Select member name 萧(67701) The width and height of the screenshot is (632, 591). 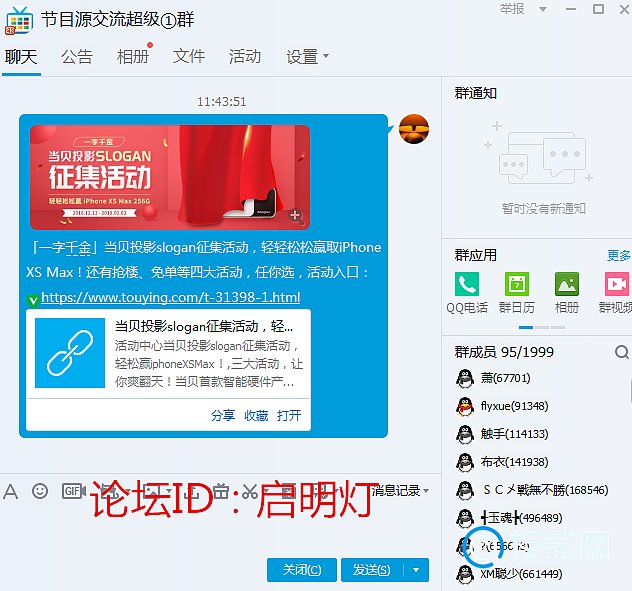pyautogui.click(x=505, y=378)
